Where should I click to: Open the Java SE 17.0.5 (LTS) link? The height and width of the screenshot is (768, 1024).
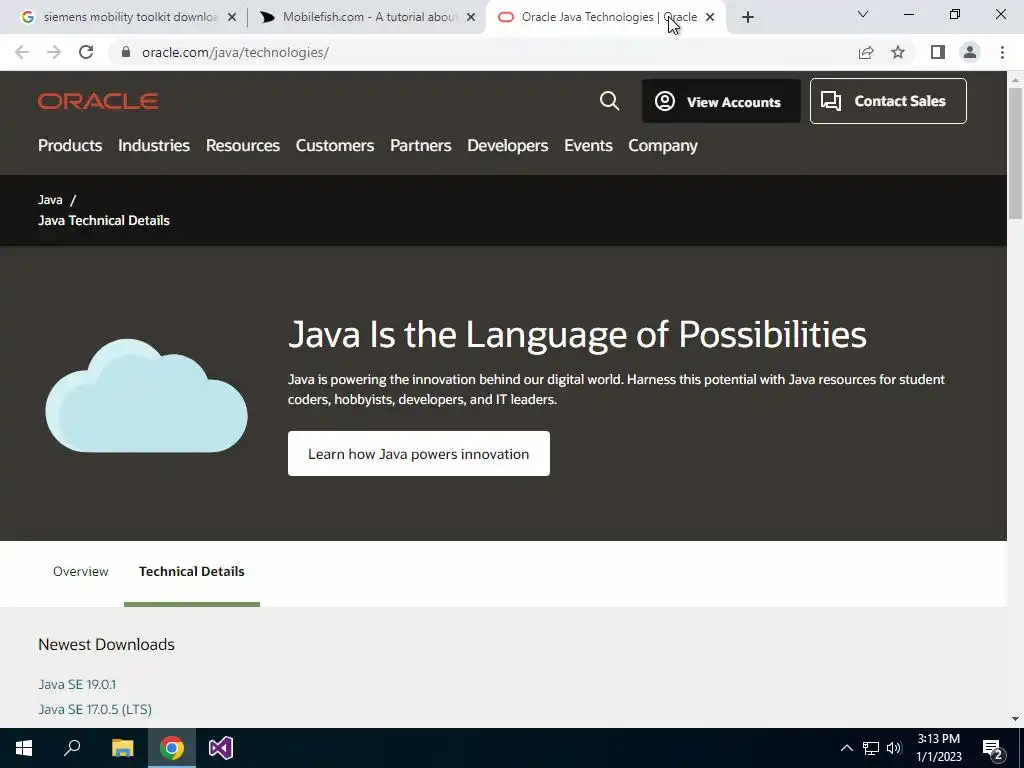click(95, 709)
